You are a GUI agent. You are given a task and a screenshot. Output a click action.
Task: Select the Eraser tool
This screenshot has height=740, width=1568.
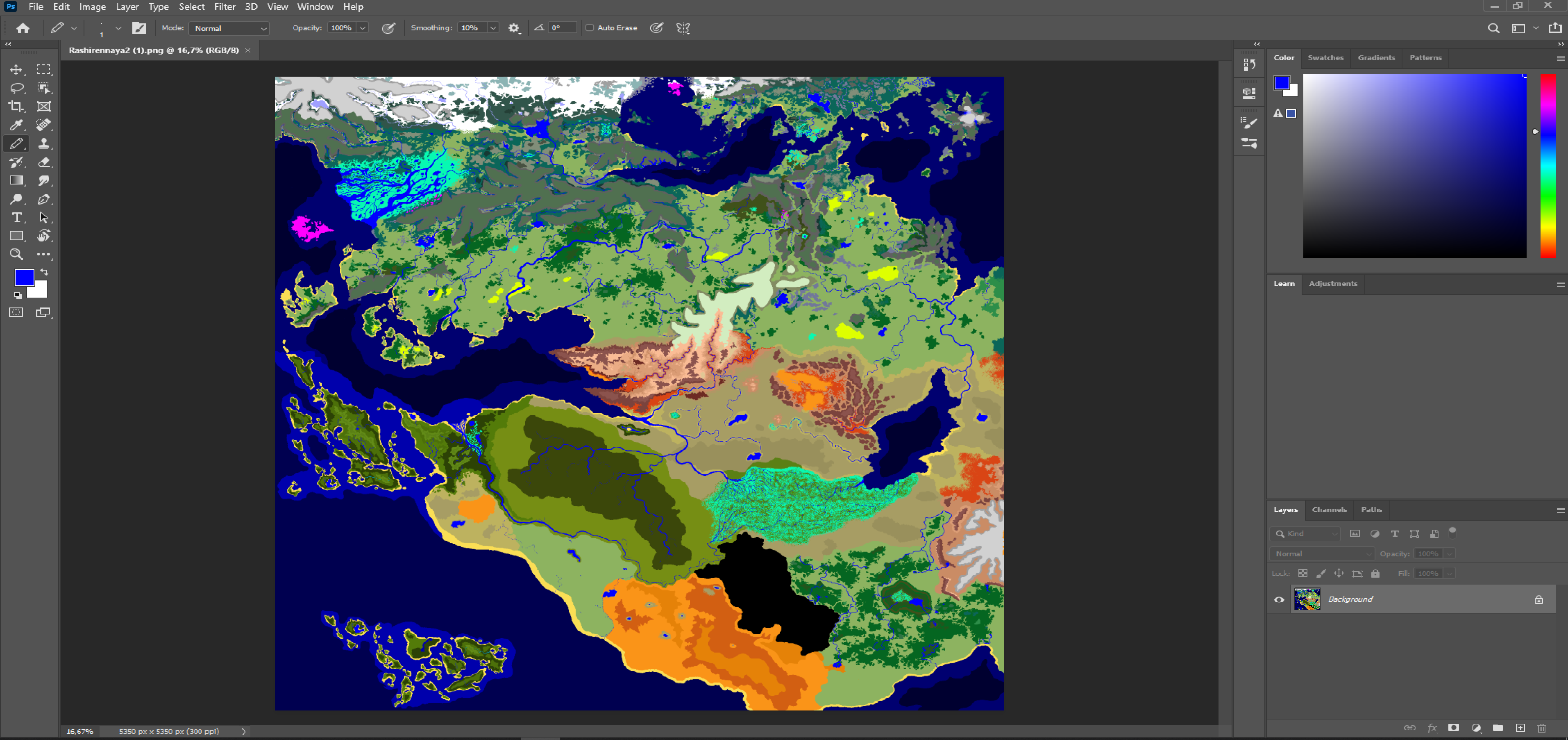(x=44, y=162)
